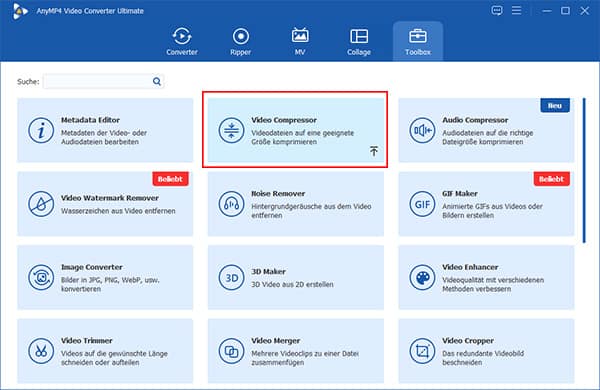Open the MV tab
This screenshot has height=390, width=600.
pos(300,41)
